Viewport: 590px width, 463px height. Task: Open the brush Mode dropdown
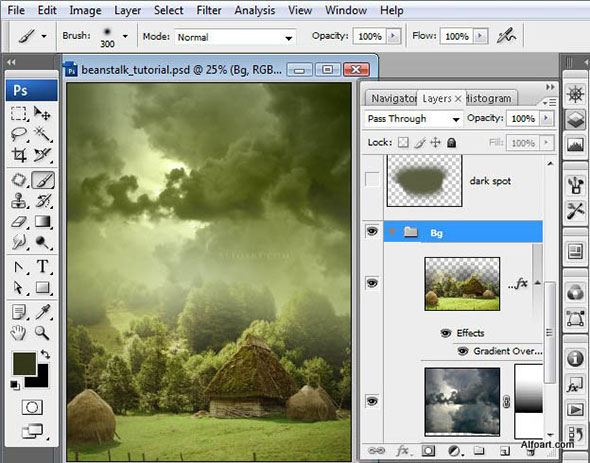(235, 37)
